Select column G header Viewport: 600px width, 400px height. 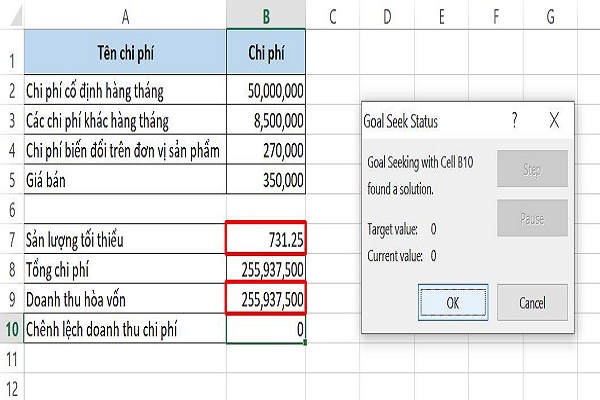551,14
